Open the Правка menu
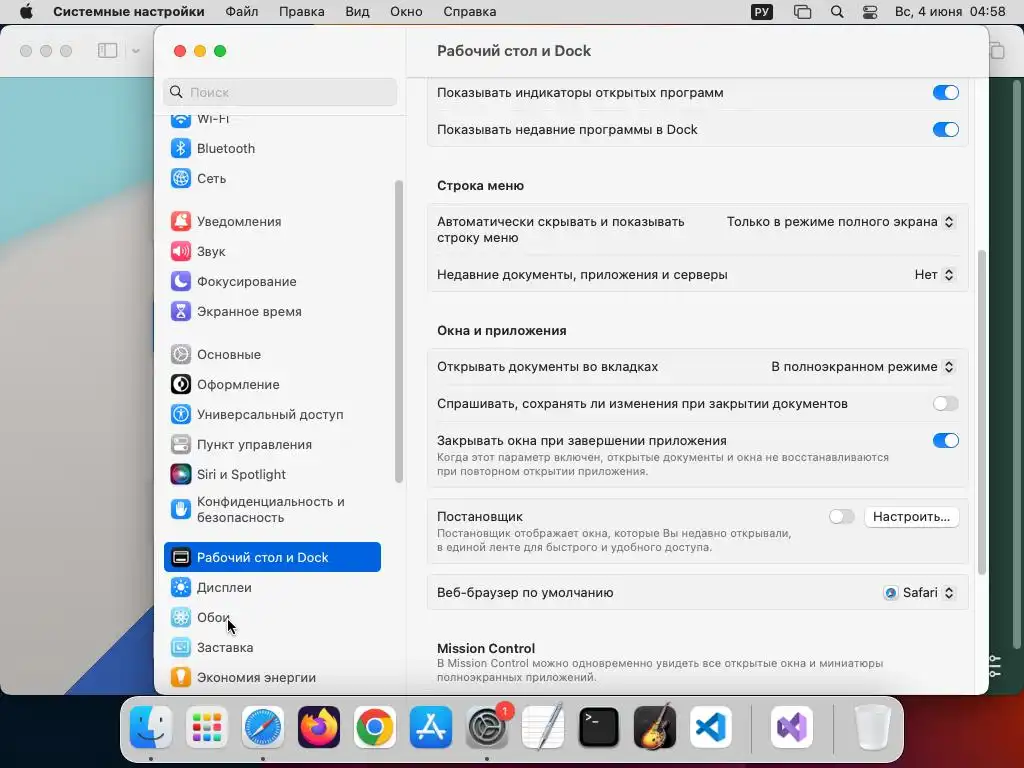 pos(302,12)
